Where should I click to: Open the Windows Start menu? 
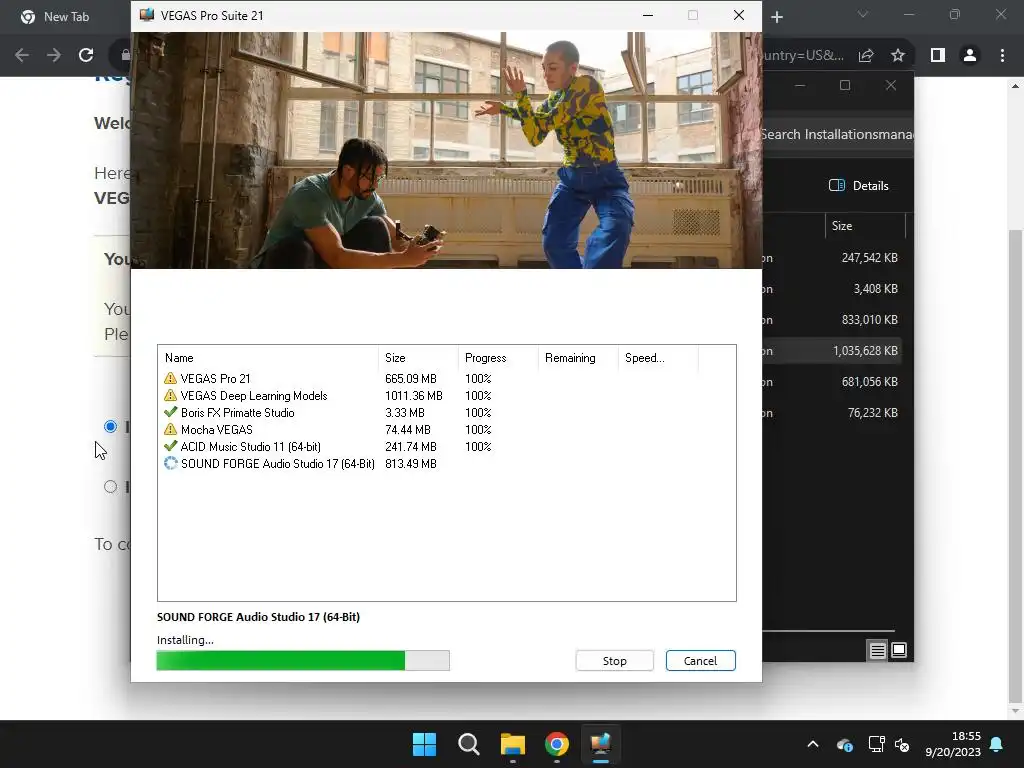click(x=424, y=744)
